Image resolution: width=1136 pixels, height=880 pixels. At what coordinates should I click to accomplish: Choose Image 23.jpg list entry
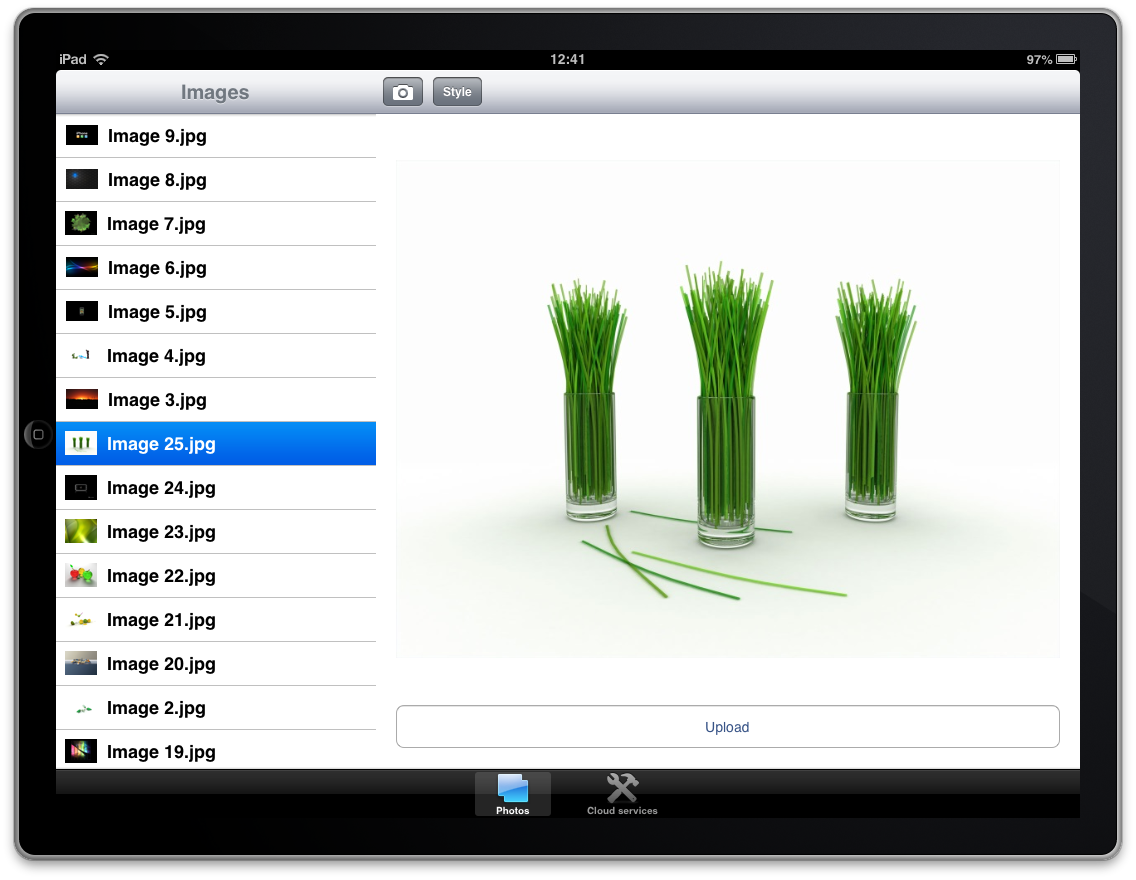tap(161, 532)
